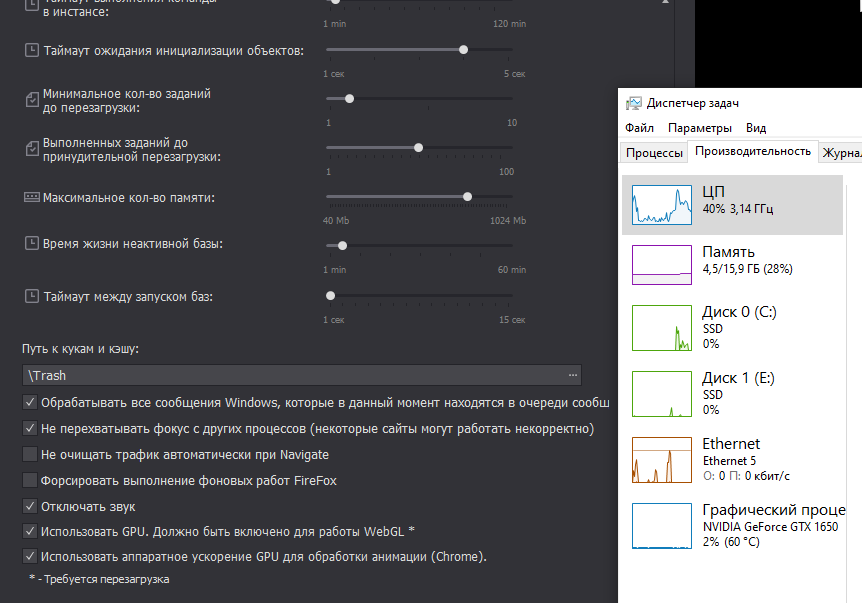The image size is (862, 603).
Task: Click timeout between base launches slider handle
Action: click(330, 296)
